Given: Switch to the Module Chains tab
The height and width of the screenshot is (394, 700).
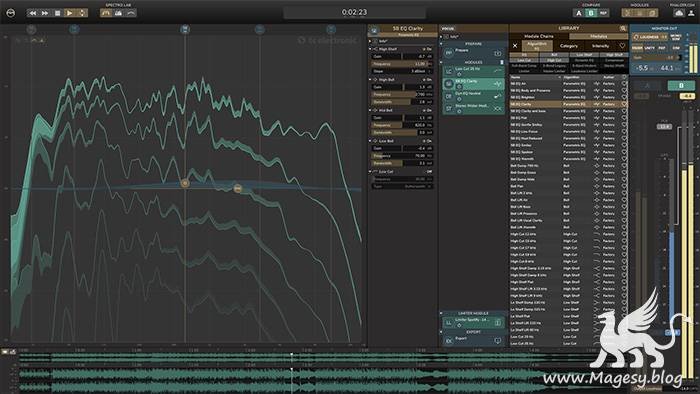Looking at the screenshot, I should tap(539, 36).
